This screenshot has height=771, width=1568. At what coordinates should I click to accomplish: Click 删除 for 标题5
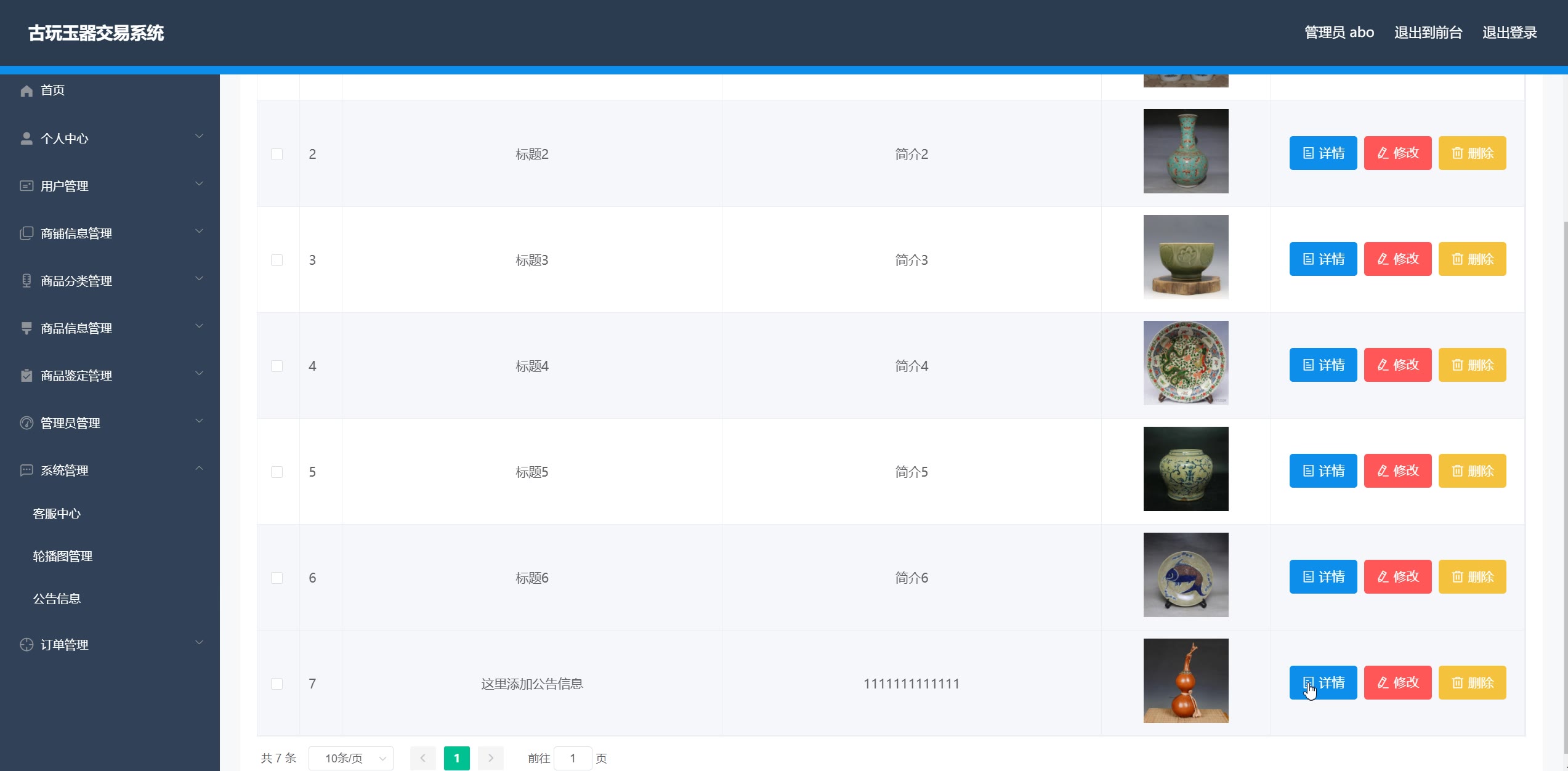(1472, 471)
